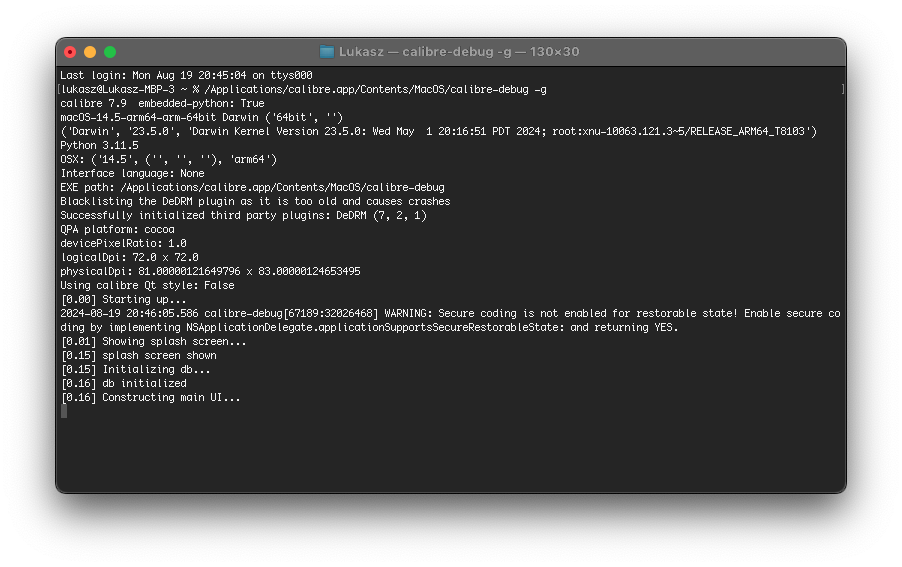This screenshot has width=902, height=567.
Task: Click the 'calibre 7.9 embedded-python: True' line
Action: tap(162, 104)
